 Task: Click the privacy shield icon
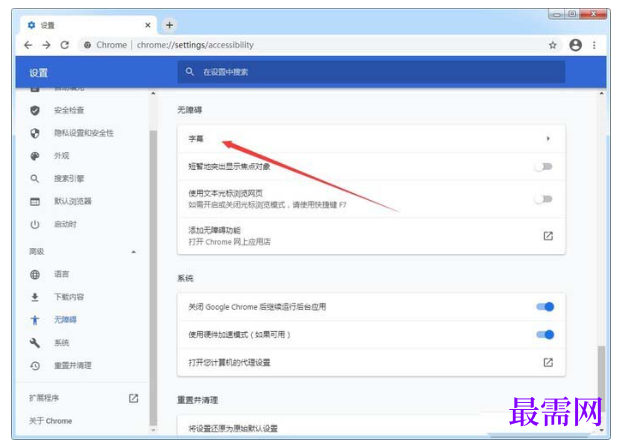pyautogui.click(x=35, y=133)
